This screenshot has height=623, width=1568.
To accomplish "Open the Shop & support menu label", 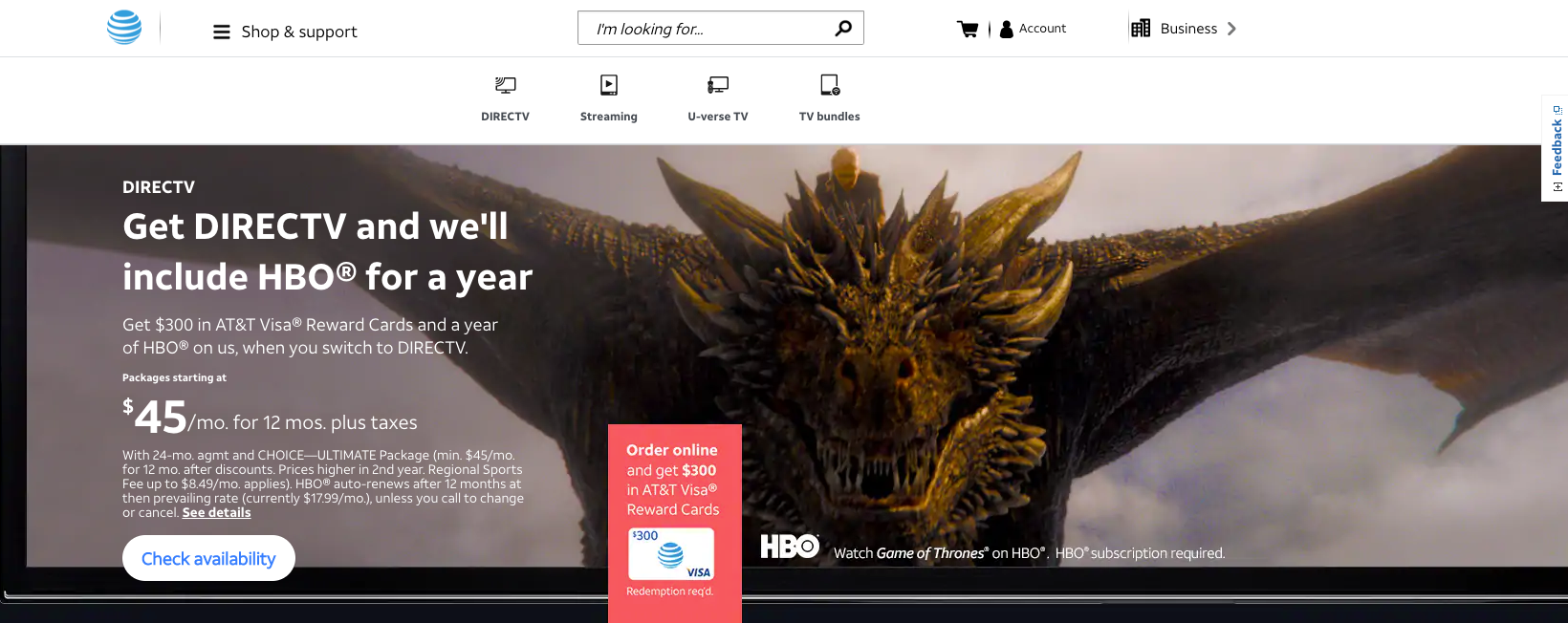I will click(x=299, y=32).
